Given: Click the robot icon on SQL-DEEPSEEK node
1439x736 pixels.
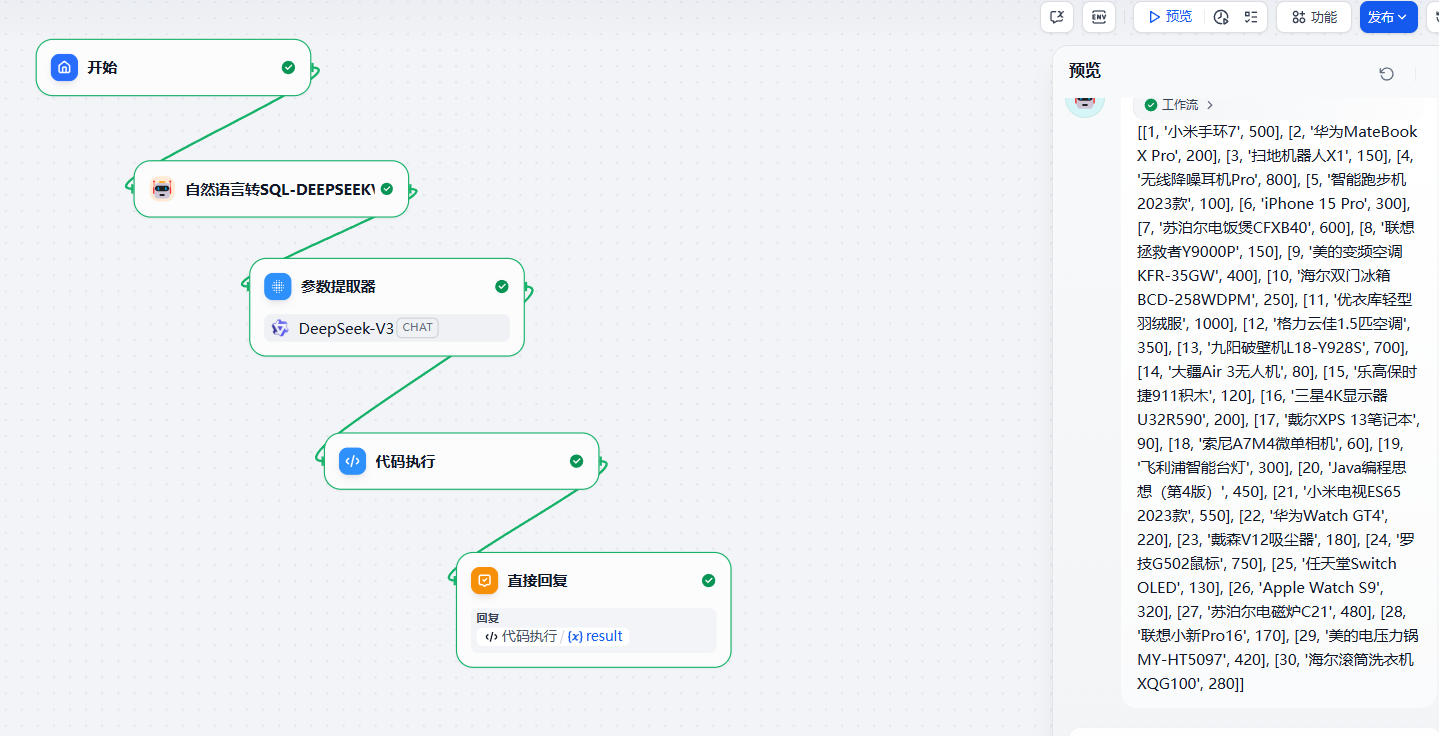Looking at the screenshot, I should [162, 189].
